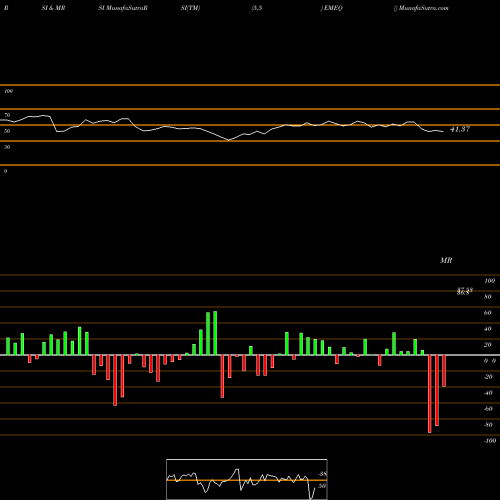Click the SI & MR header text
500x500 pixels.
click(x=53, y=8)
